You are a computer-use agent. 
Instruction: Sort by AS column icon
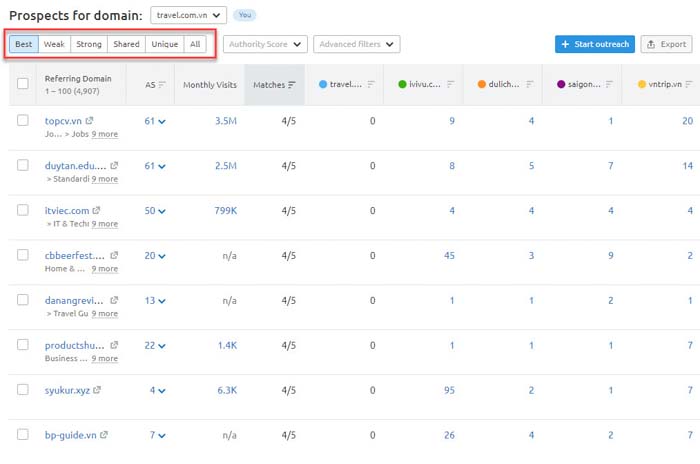[x=162, y=84]
